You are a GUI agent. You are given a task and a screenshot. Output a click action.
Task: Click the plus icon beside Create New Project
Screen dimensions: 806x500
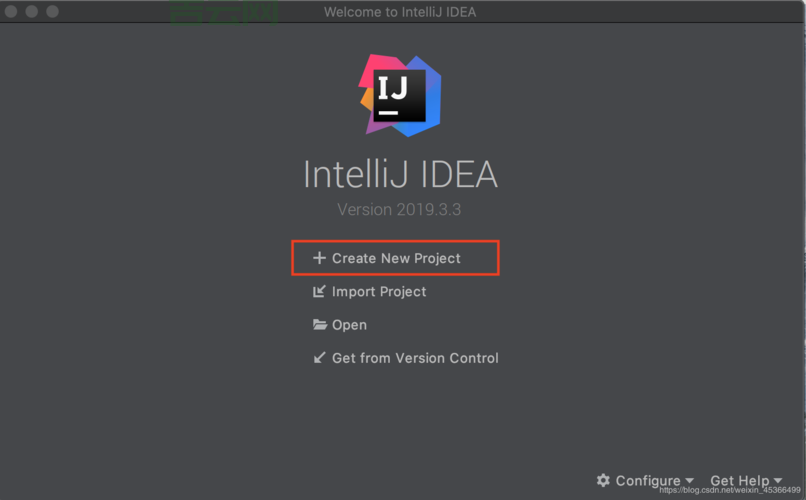(319, 258)
